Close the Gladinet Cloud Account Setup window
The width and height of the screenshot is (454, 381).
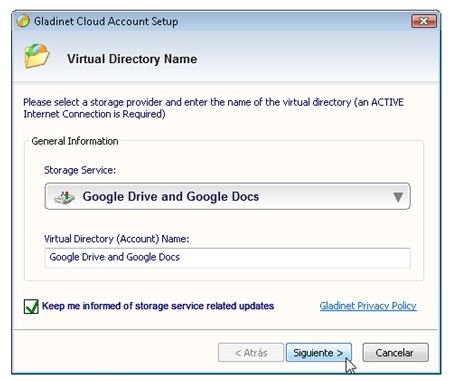424,21
